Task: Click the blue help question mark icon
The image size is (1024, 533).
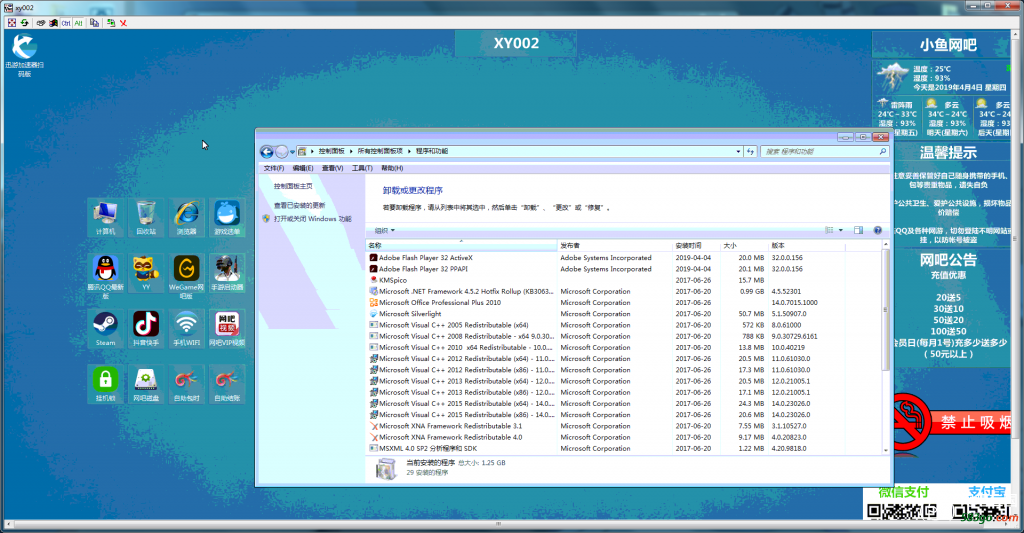Action: coord(878,231)
